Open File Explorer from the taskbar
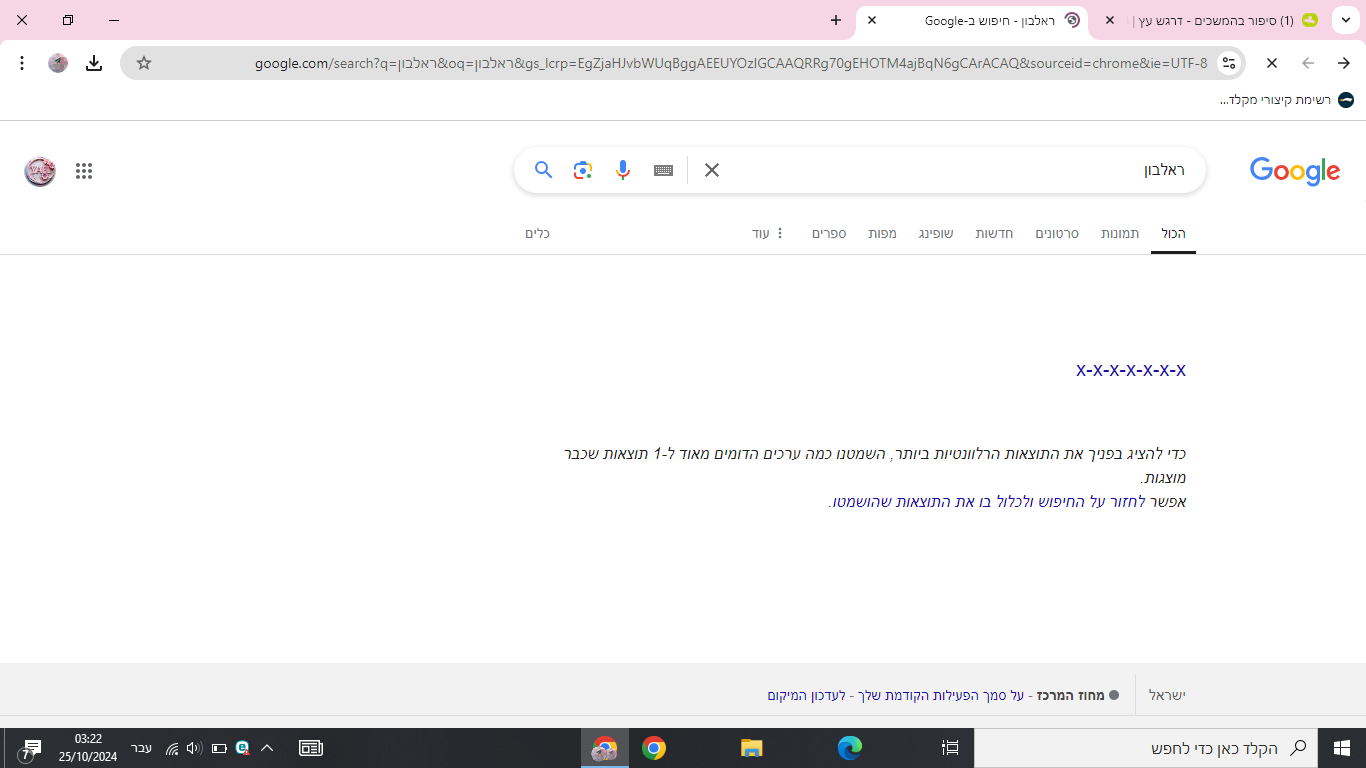 pyautogui.click(x=753, y=747)
